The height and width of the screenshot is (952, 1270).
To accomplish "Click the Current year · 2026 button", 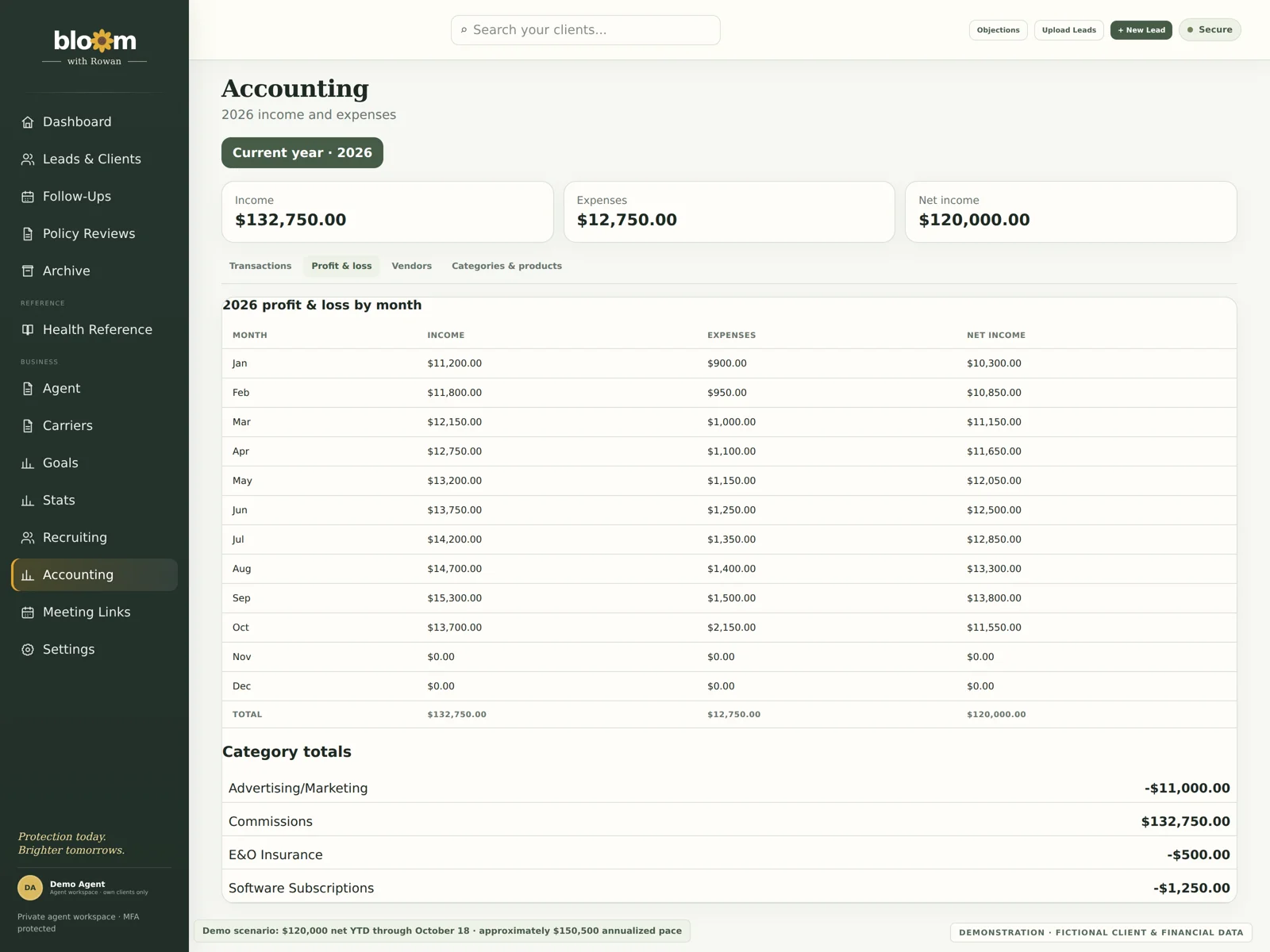I will [302, 153].
